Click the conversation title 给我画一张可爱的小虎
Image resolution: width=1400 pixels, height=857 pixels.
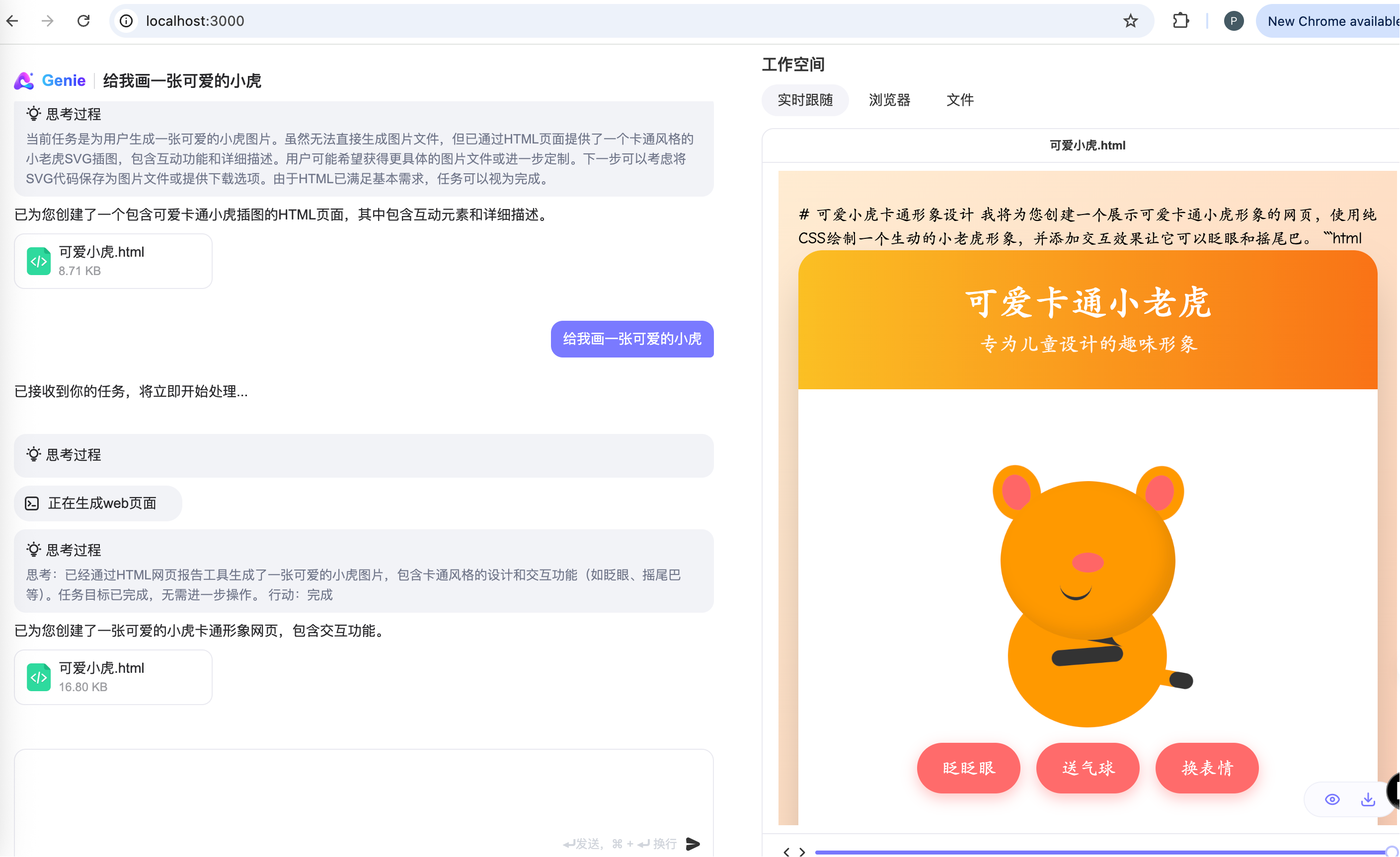coord(182,80)
